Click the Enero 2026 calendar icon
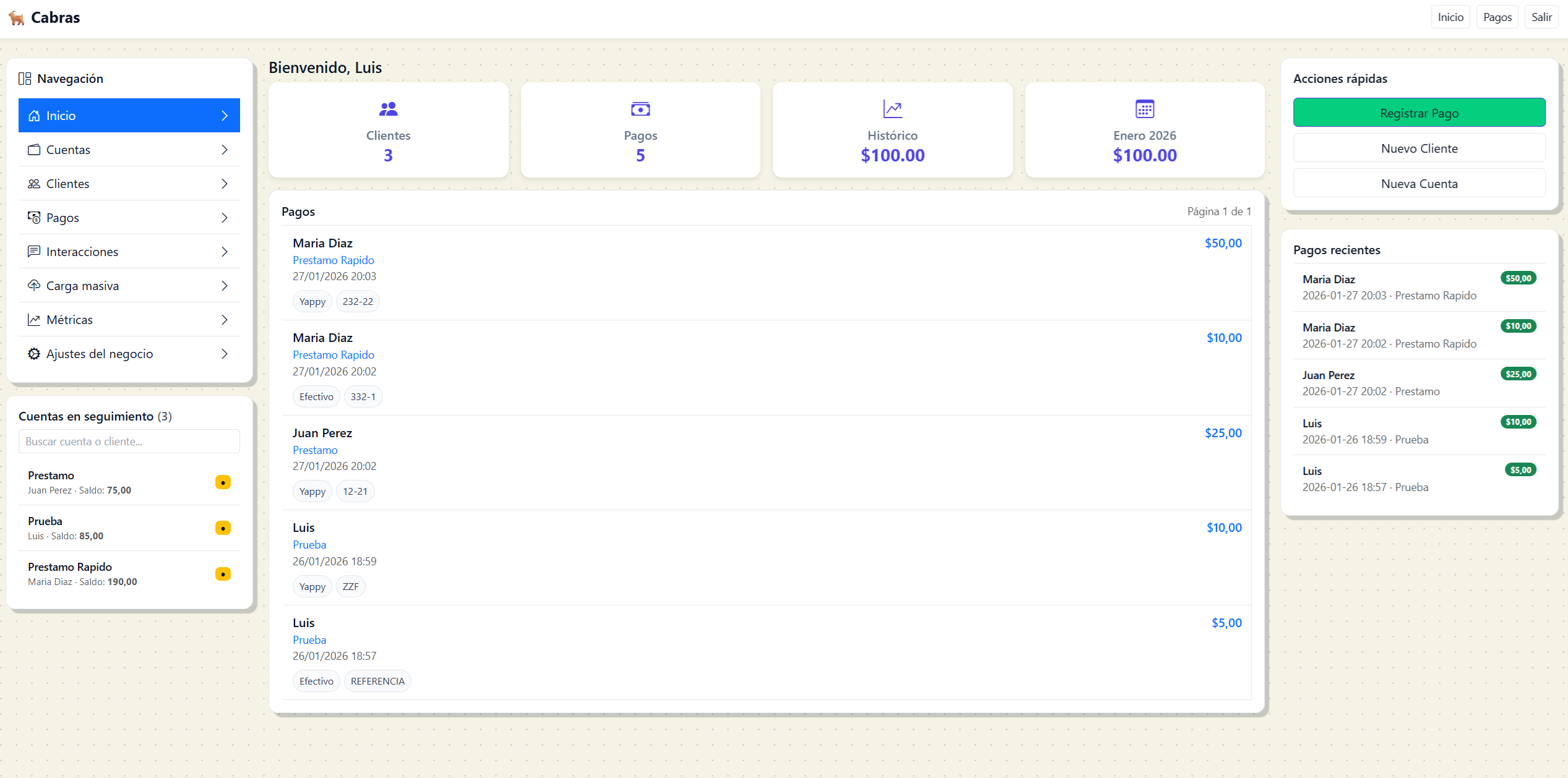 pyautogui.click(x=1144, y=109)
